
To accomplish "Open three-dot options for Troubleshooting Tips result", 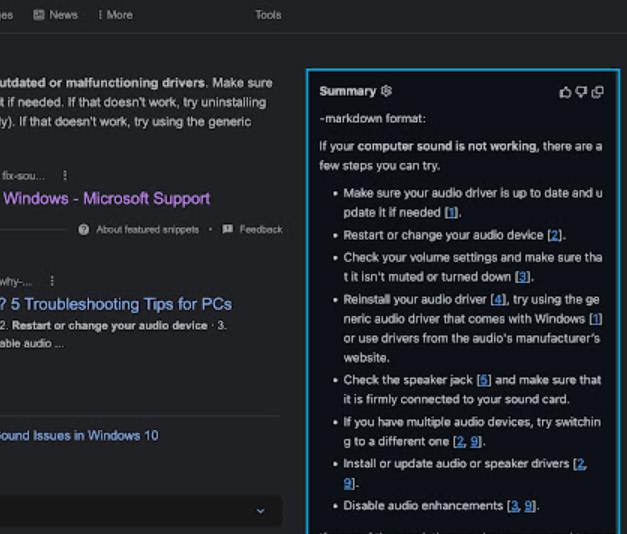I will pyautogui.click(x=52, y=281).
